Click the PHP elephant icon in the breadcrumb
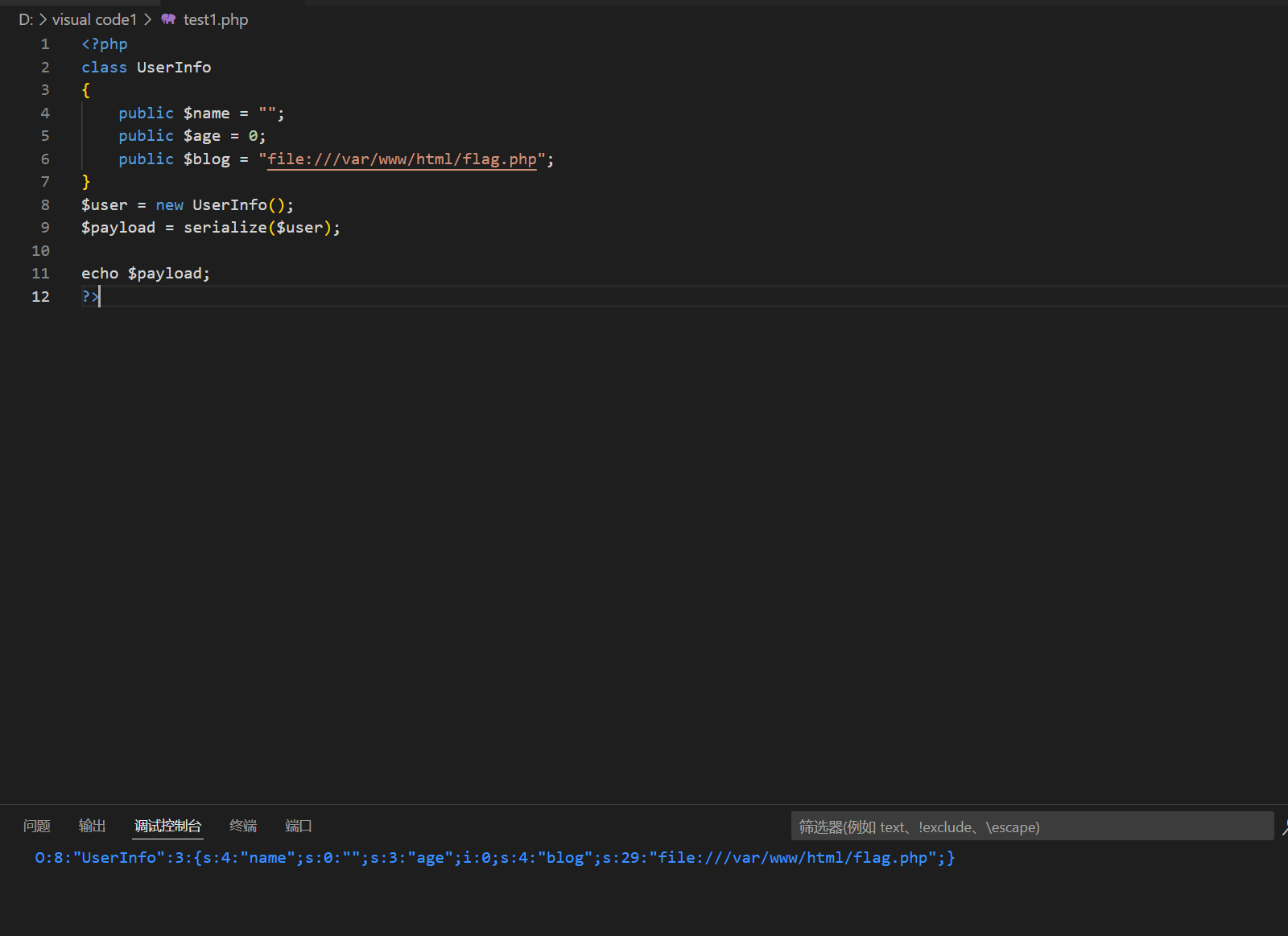This screenshot has height=936, width=1288. pos(168,19)
